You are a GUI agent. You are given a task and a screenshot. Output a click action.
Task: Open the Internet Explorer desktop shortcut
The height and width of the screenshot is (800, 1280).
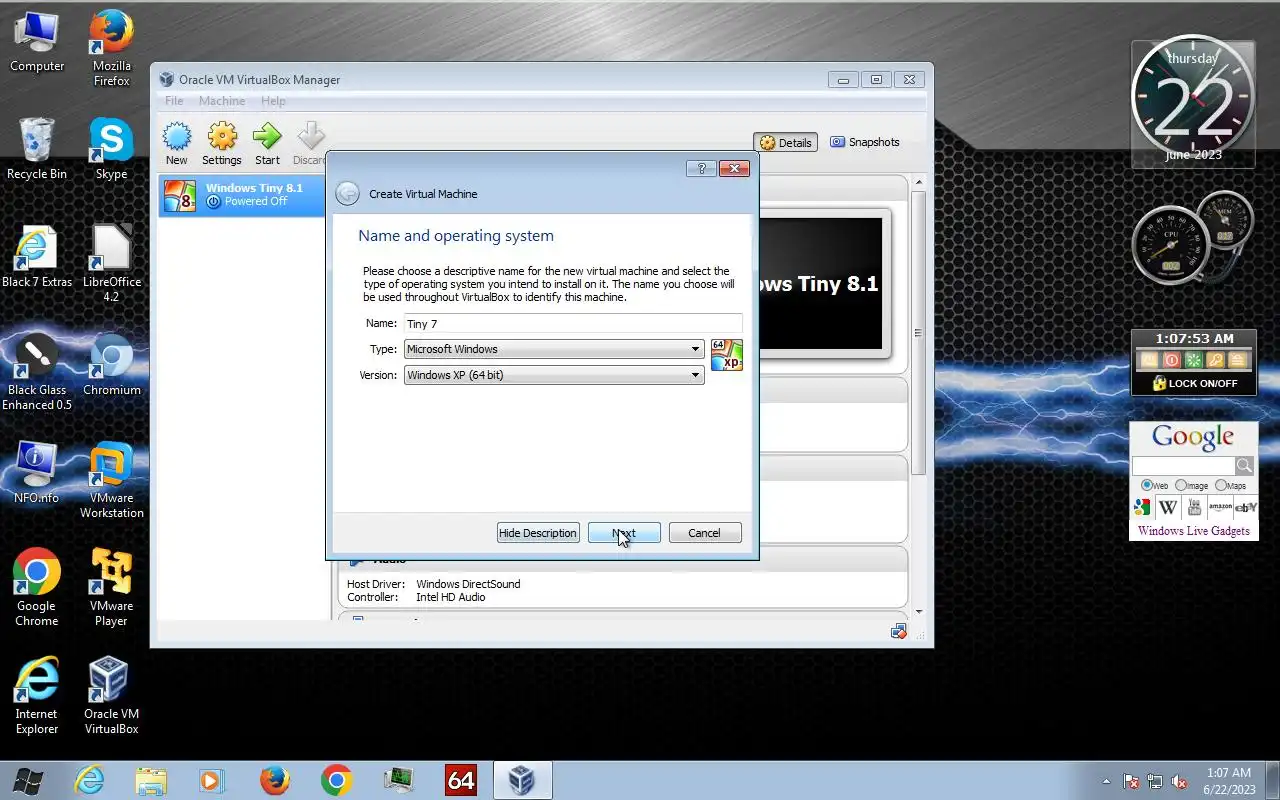coord(37,697)
